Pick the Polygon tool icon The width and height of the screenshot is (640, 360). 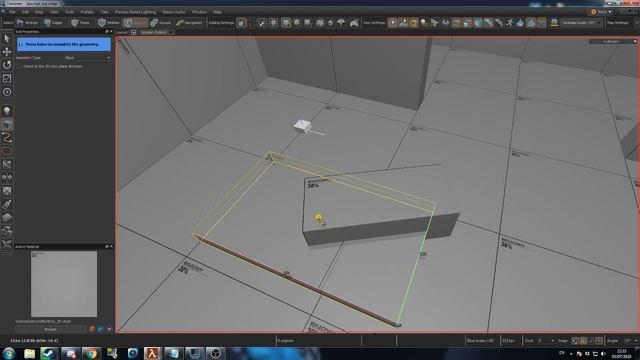[7, 151]
